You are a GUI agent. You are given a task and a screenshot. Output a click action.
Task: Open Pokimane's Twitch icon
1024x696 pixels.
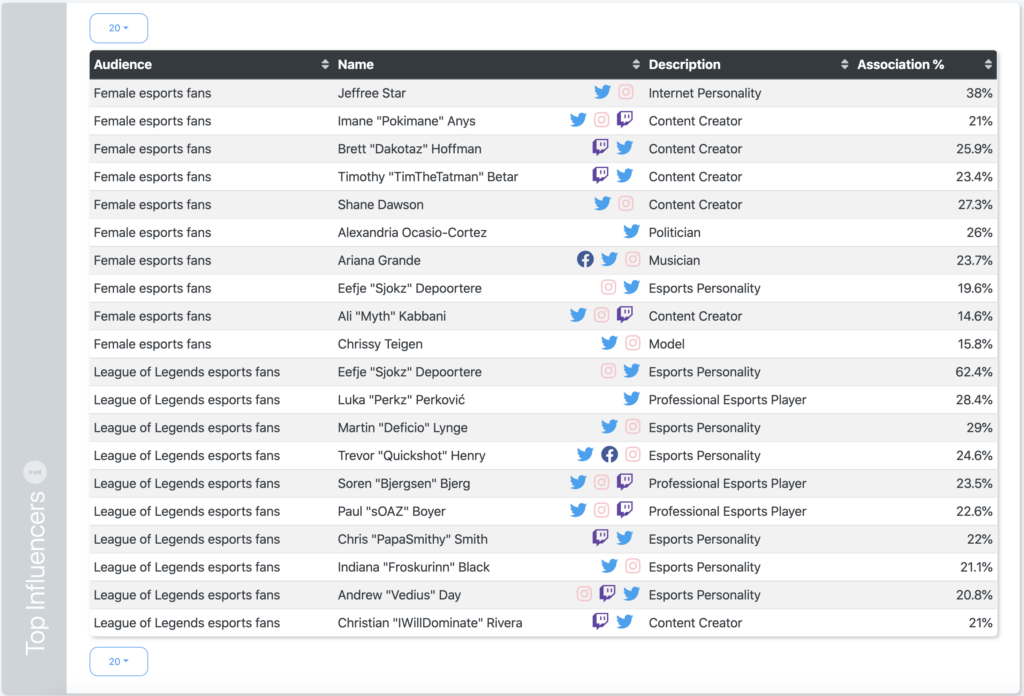(x=625, y=119)
